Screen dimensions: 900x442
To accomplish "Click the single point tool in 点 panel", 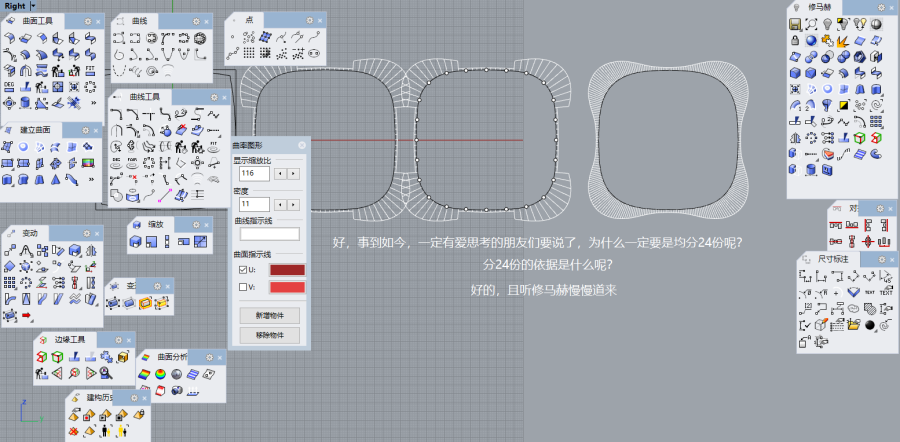I will tap(233, 38).
